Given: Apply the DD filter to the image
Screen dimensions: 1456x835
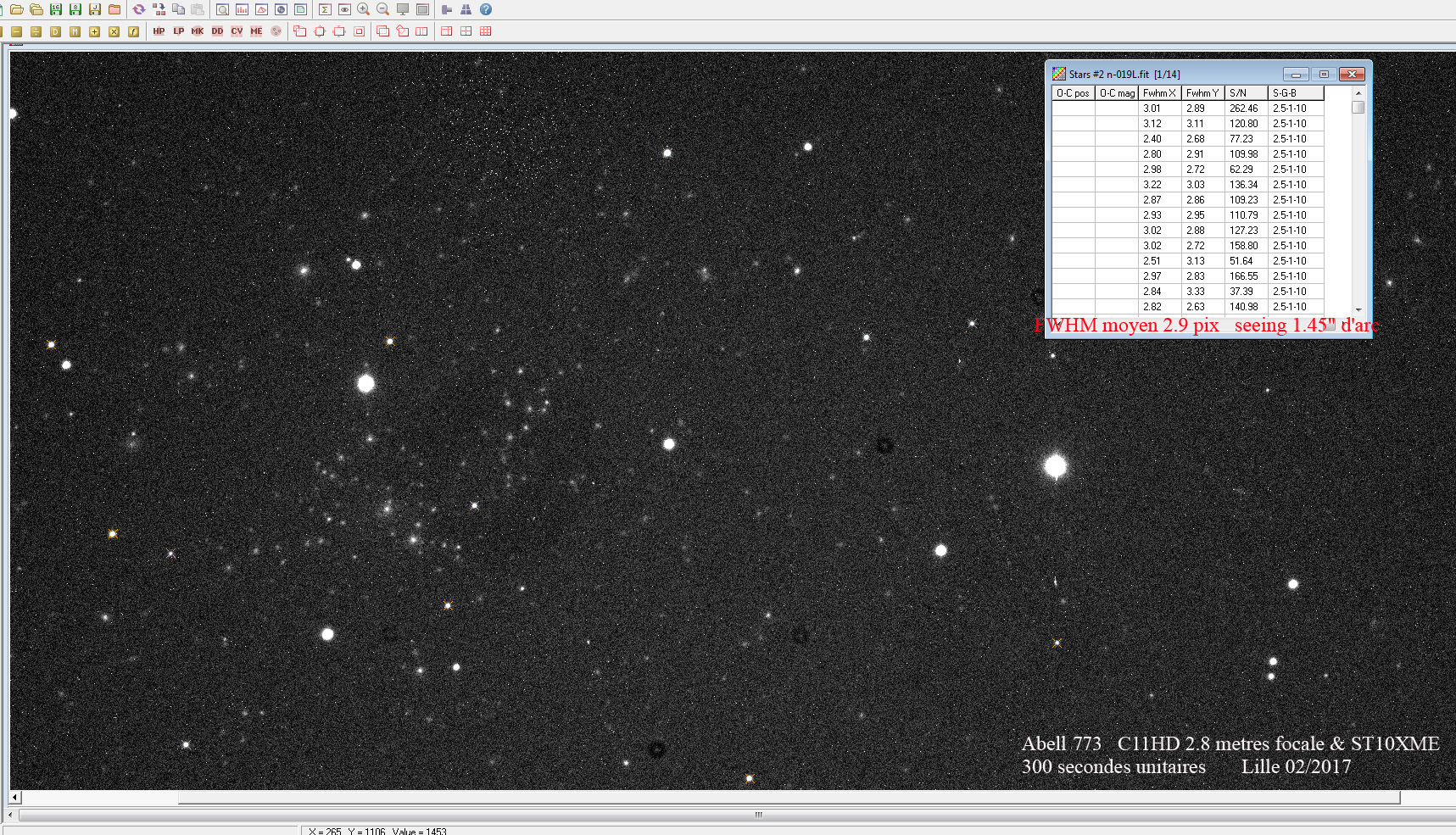Looking at the screenshot, I should (217, 31).
